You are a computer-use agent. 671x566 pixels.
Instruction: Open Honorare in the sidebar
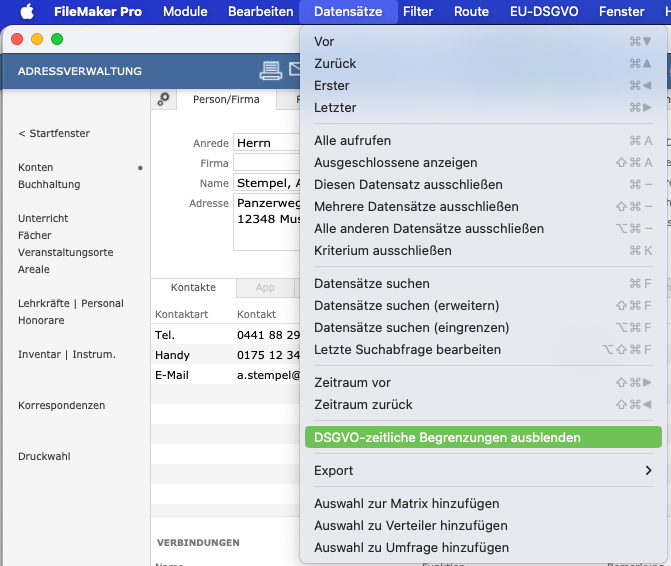(x=41, y=320)
